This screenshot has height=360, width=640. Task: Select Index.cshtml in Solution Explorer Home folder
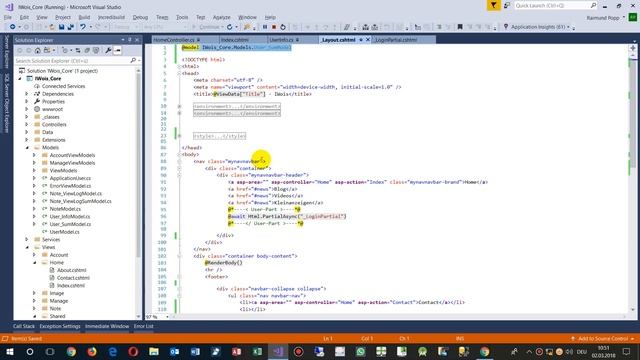pos(71,285)
